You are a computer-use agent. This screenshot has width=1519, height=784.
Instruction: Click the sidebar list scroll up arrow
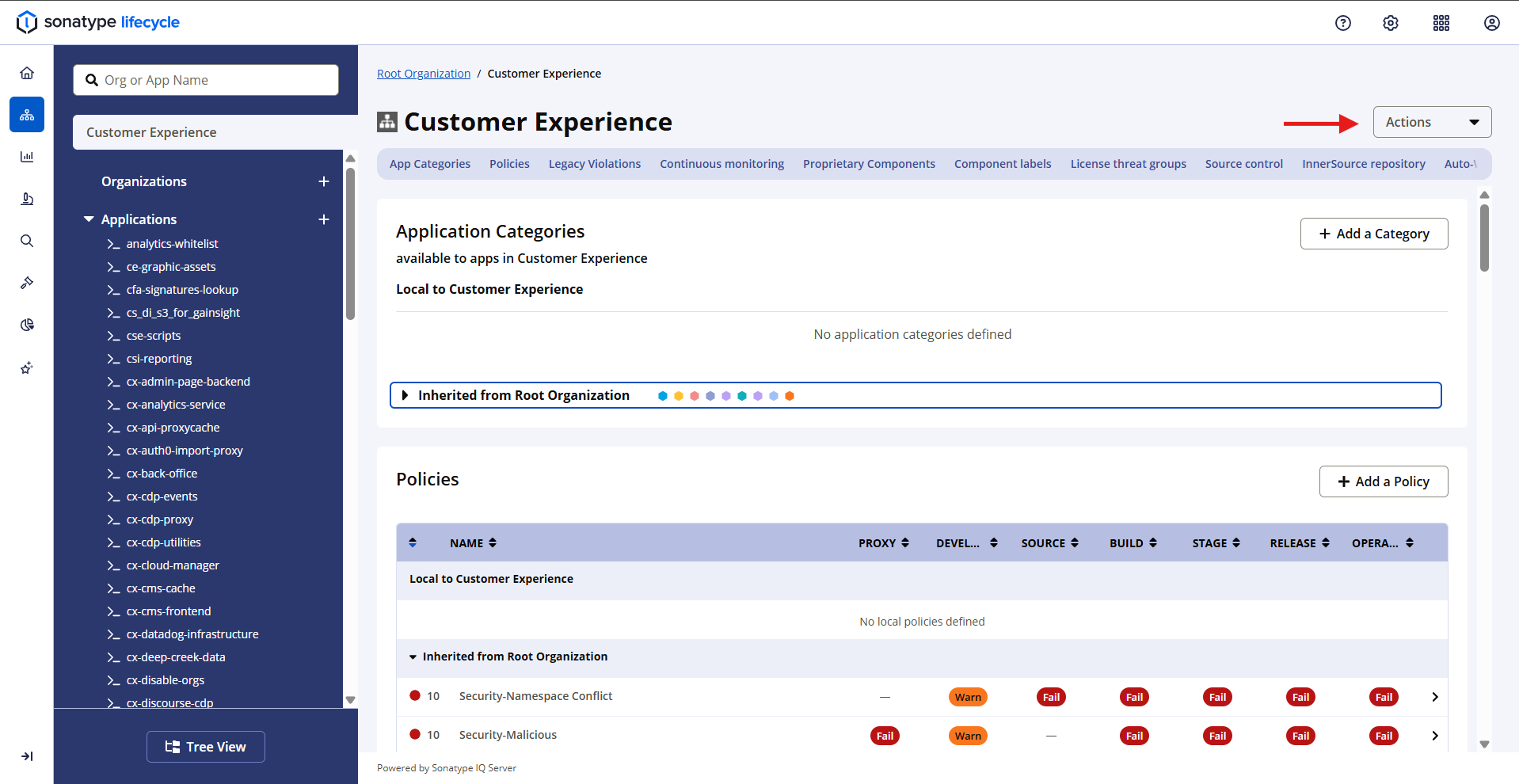350,158
